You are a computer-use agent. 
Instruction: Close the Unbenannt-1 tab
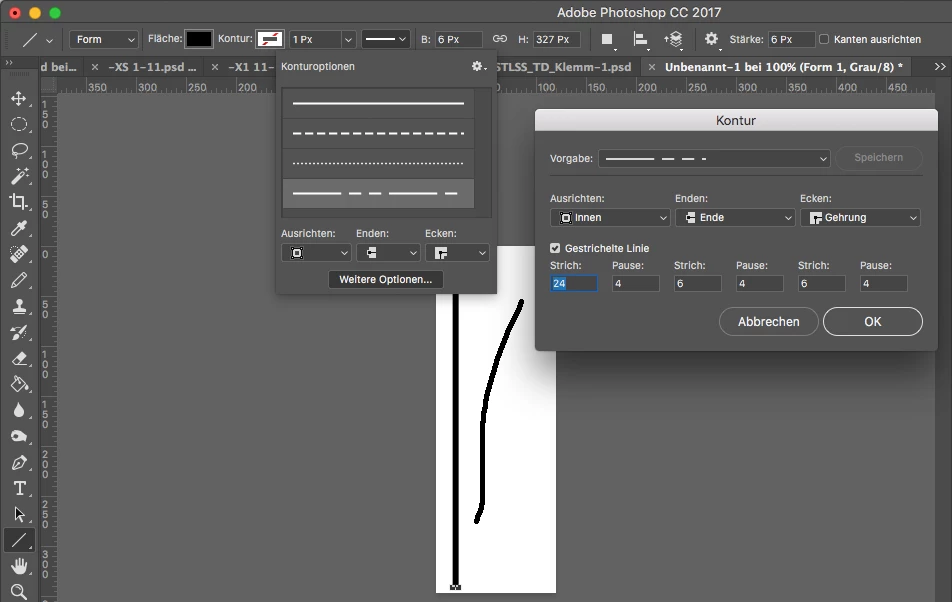coord(651,67)
